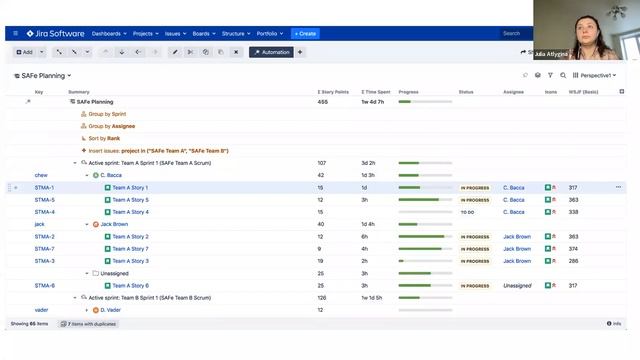Click the scissors cut icon
Image resolution: width=640 pixels, height=360 pixels.
(190, 52)
